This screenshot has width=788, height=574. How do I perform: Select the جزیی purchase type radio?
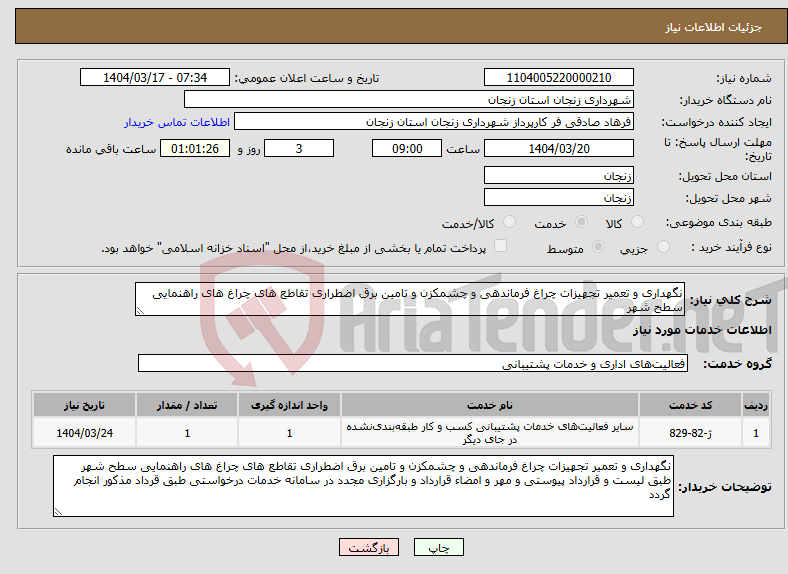click(x=663, y=247)
